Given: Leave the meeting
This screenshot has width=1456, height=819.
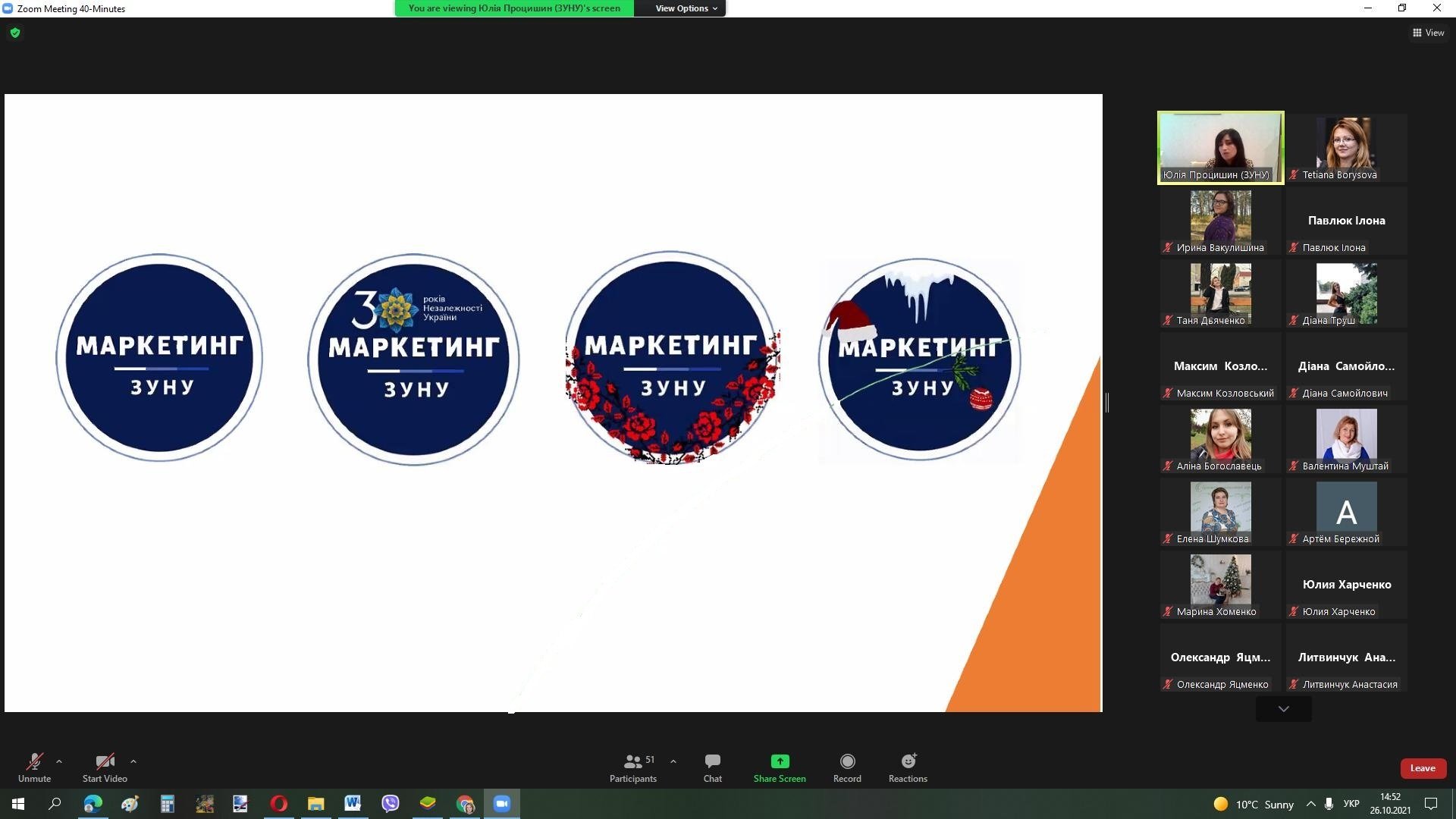Looking at the screenshot, I should [x=1423, y=768].
